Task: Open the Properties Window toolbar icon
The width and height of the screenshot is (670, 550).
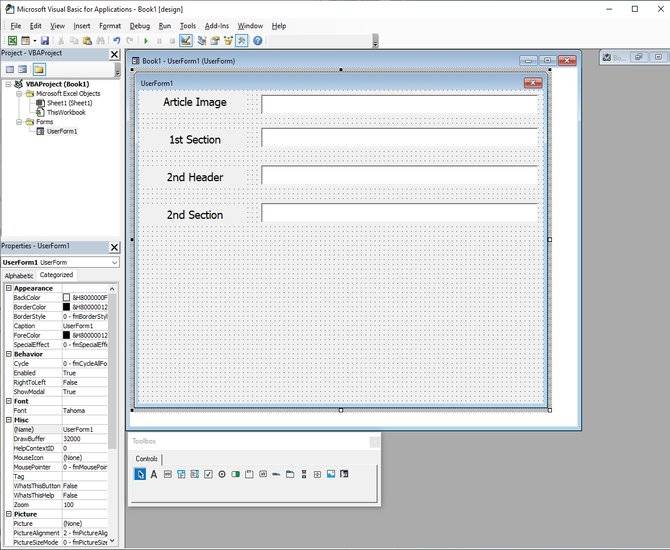Action: point(215,41)
